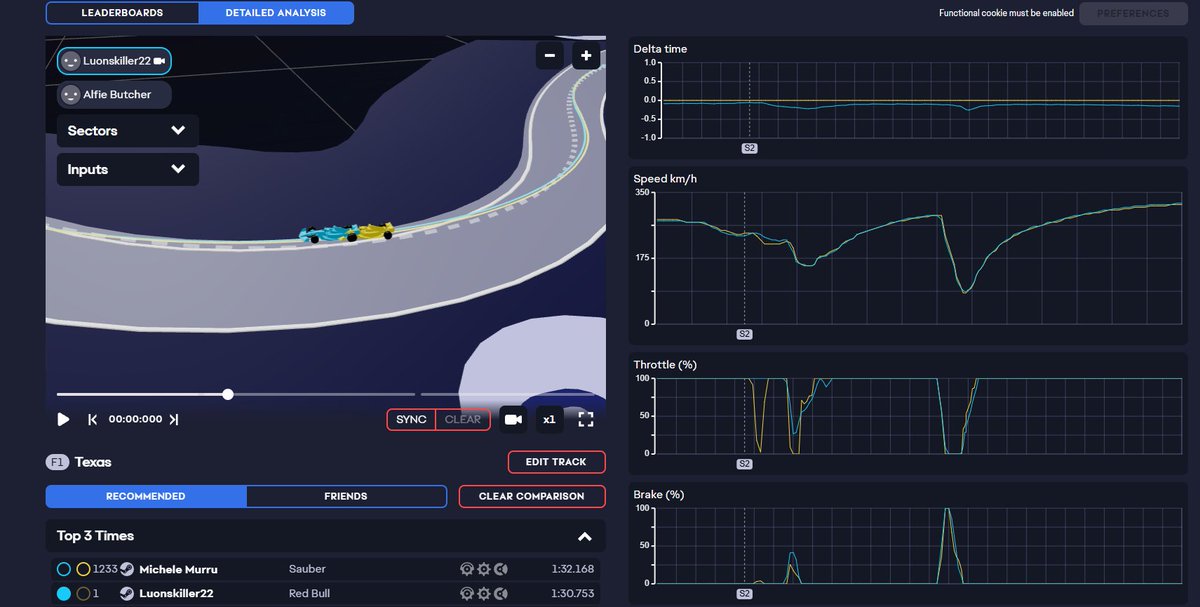Open cookie Preferences button
Image resolution: width=1200 pixels, height=607 pixels.
pos(1133,13)
